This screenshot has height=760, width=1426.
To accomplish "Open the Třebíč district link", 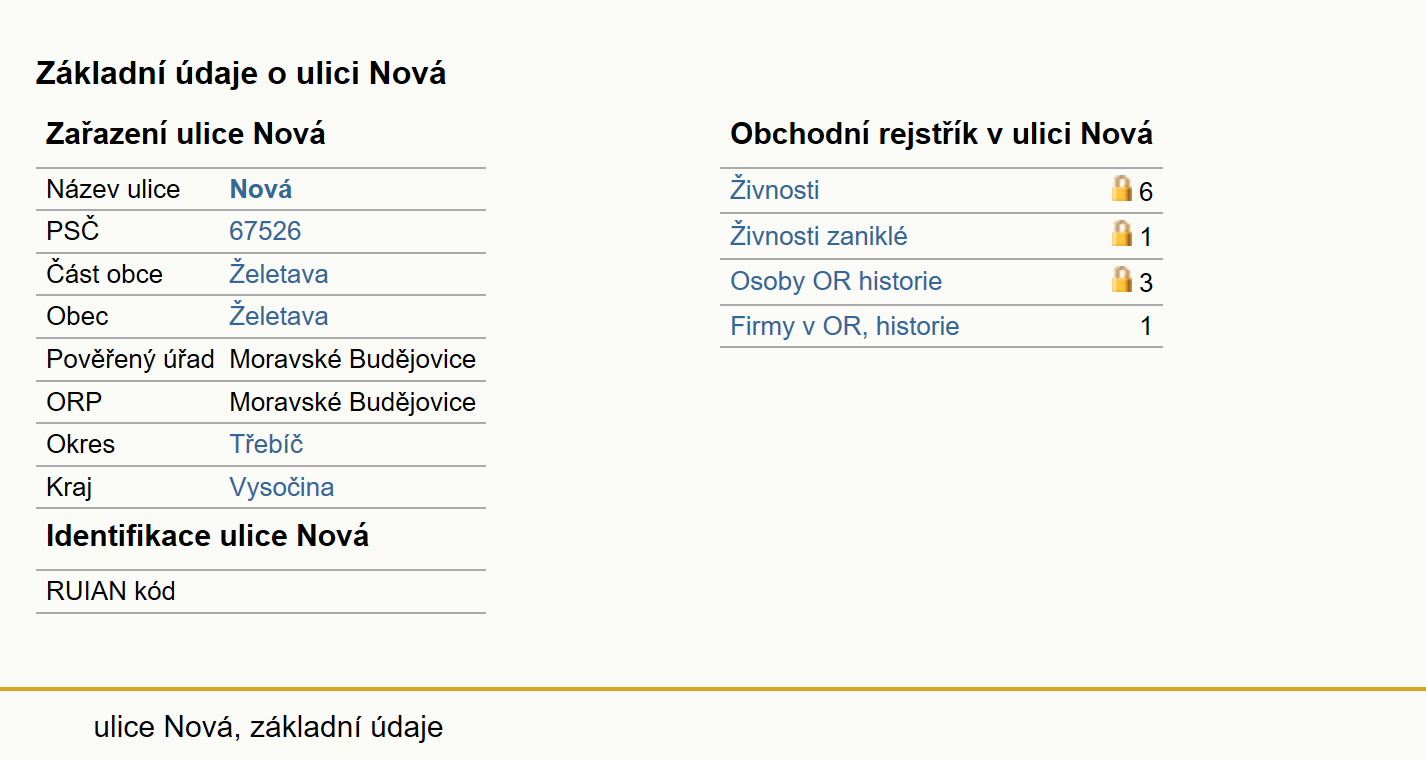I will pyautogui.click(x=266, y=444).
